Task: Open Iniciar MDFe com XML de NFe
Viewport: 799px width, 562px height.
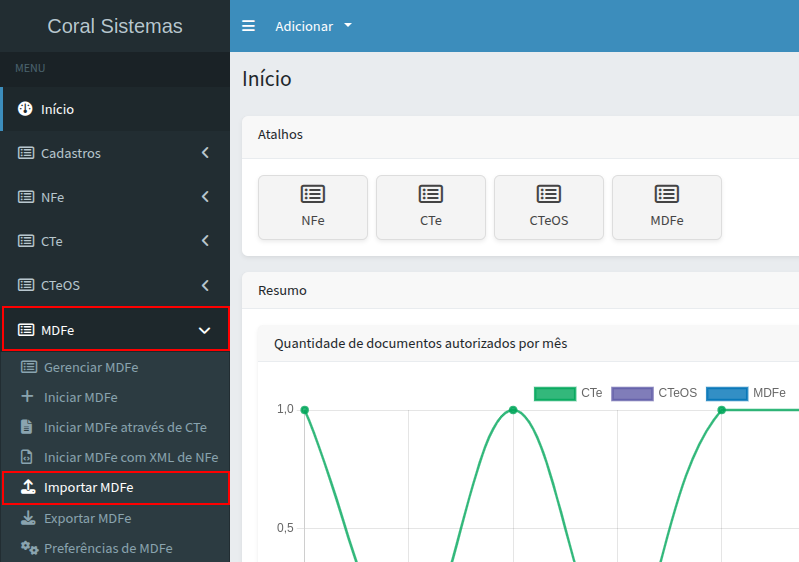Action: point(130,457)
